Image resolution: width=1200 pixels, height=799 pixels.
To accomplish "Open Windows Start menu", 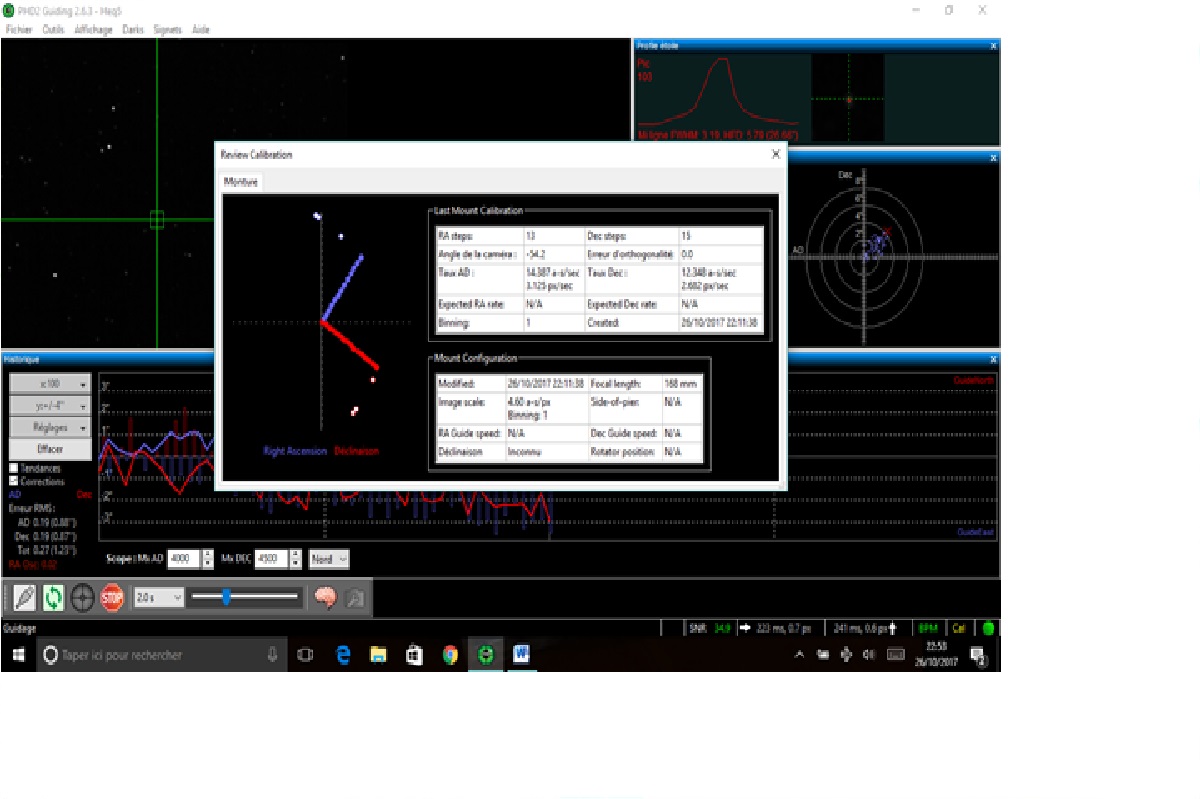I will 18,655.
